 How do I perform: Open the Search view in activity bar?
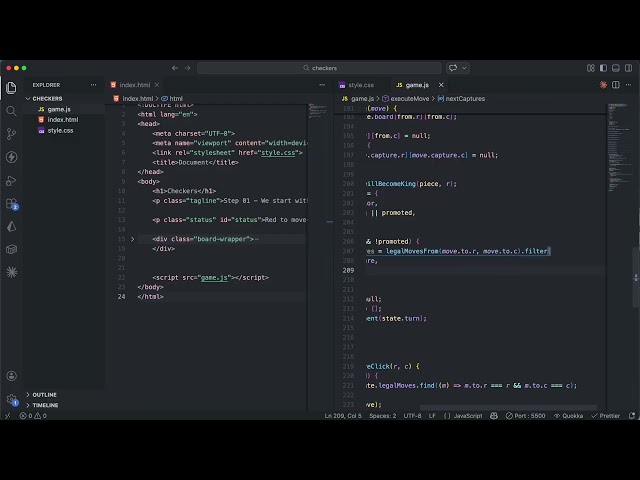pyautogui.click(x=11, y=111)
